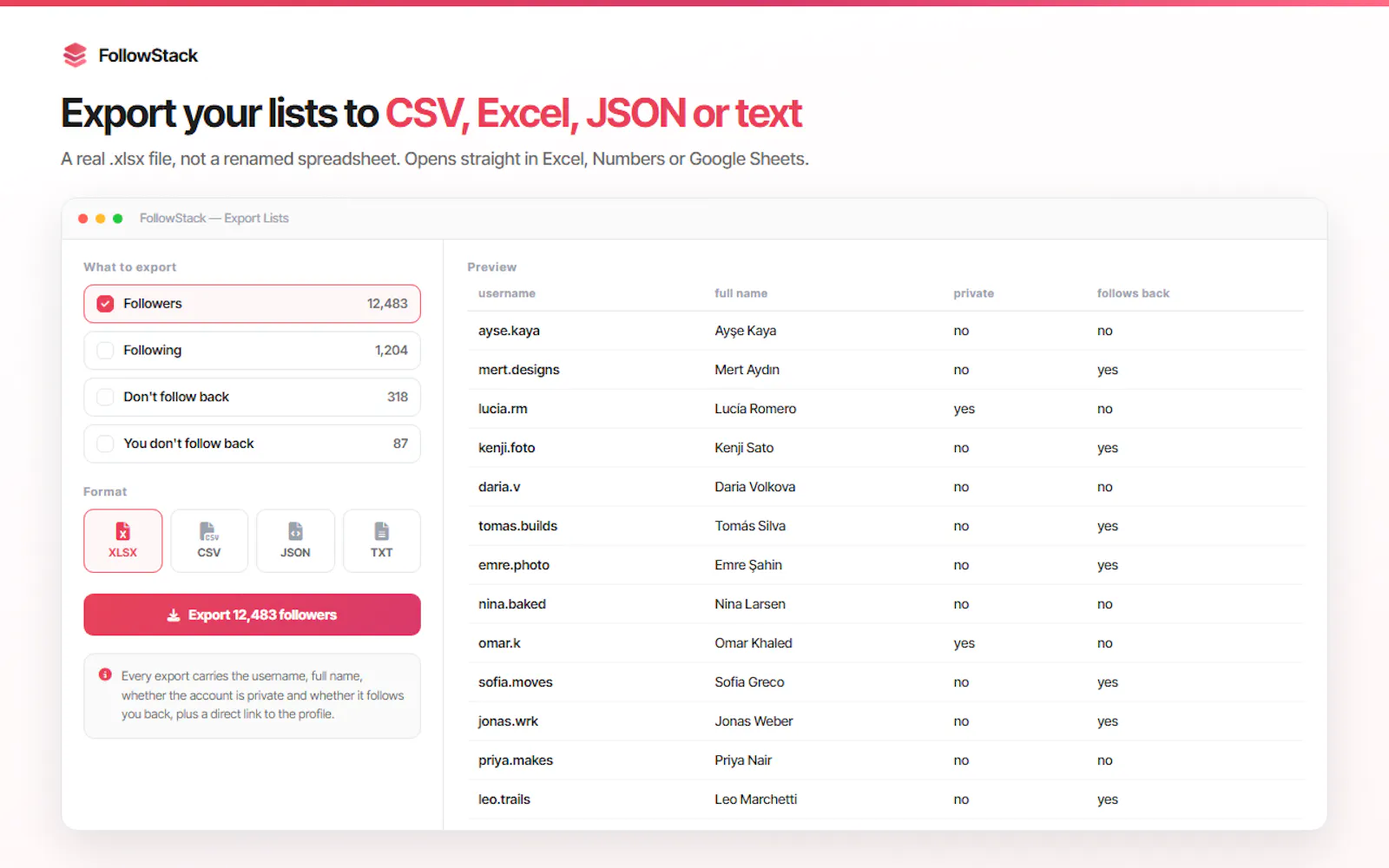Screen dimensions: 1389x868
Task: Click follows back yes for leo.trails
Action: (1108, 799)
